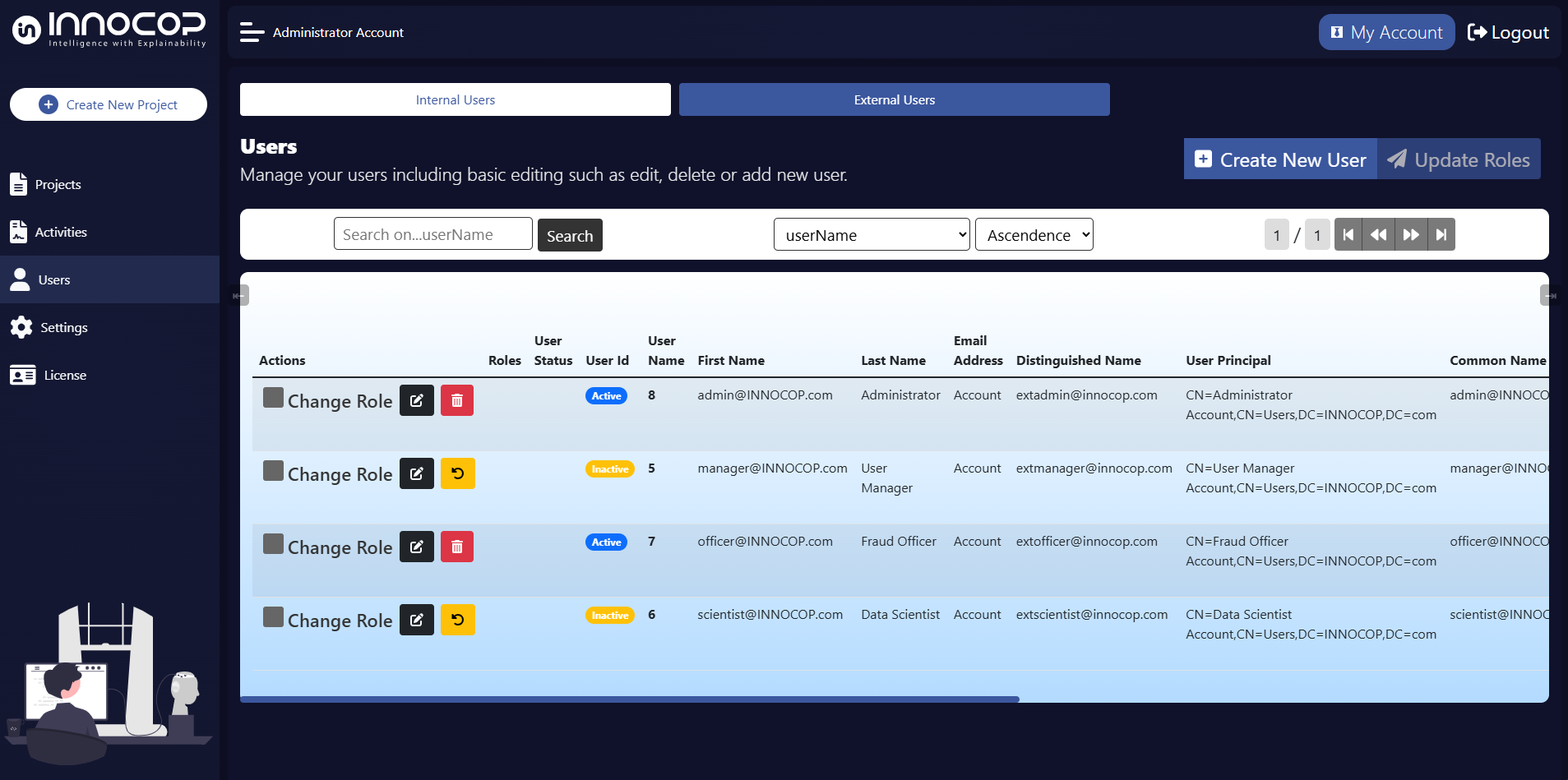Click the extofficer@innocop.com cell
This screenshot has width=1568, height=780.
click(1087, 542)
